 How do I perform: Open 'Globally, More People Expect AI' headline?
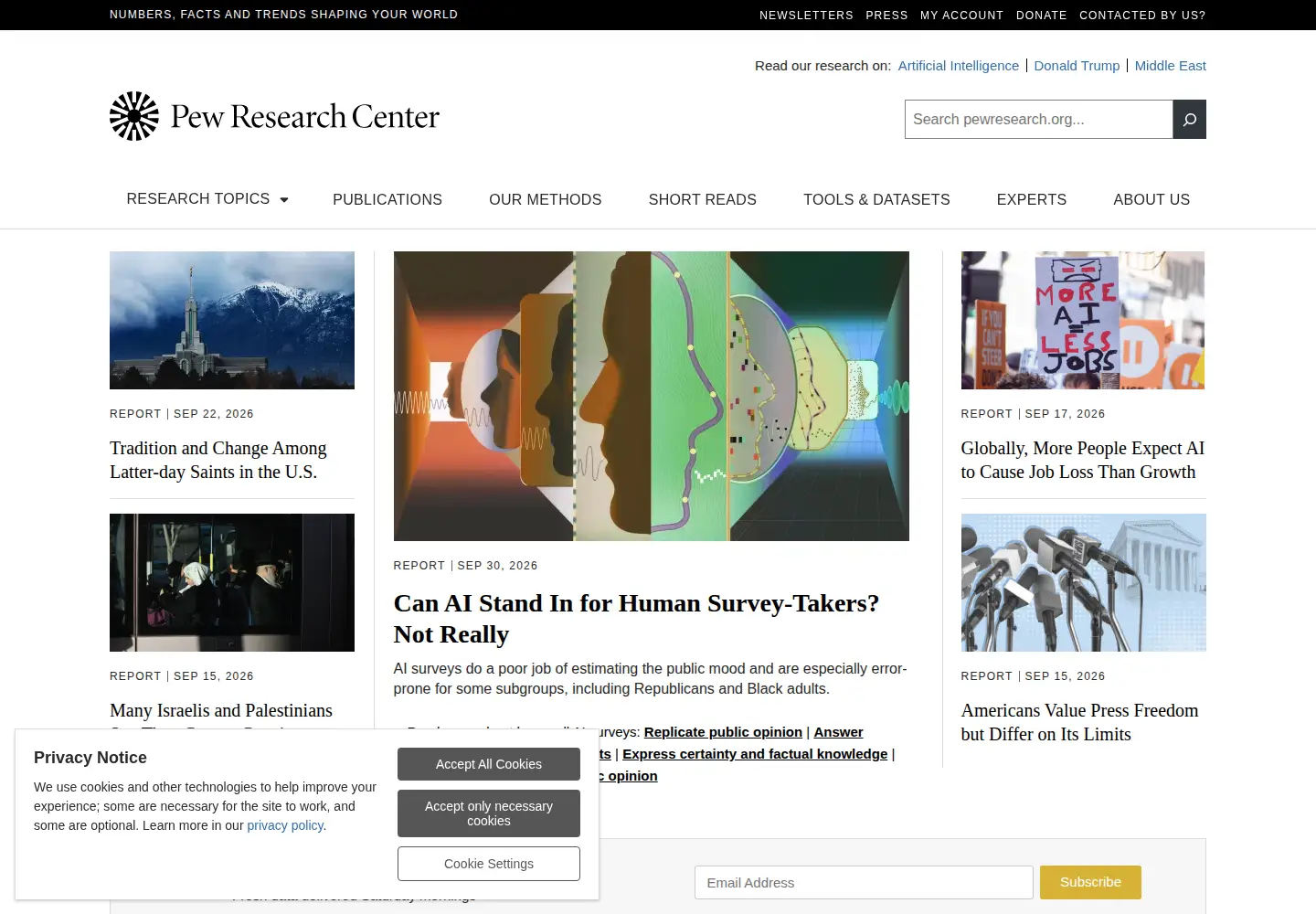click(x=1083, y=460)
